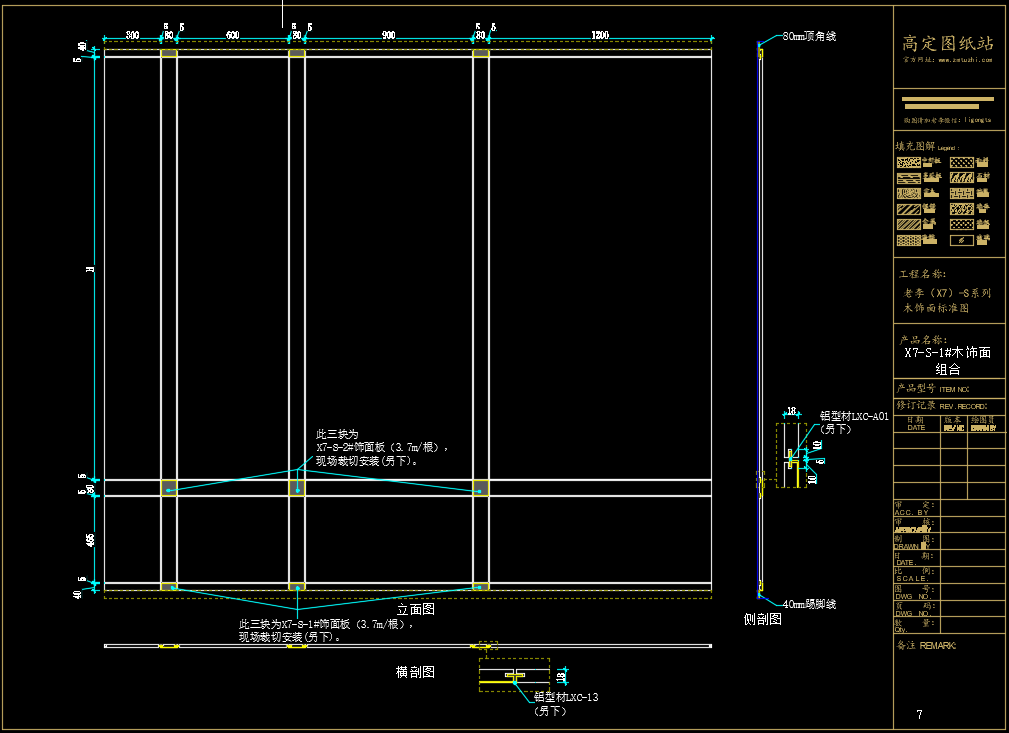Click the blank legend swatch at bottom right

961,241
